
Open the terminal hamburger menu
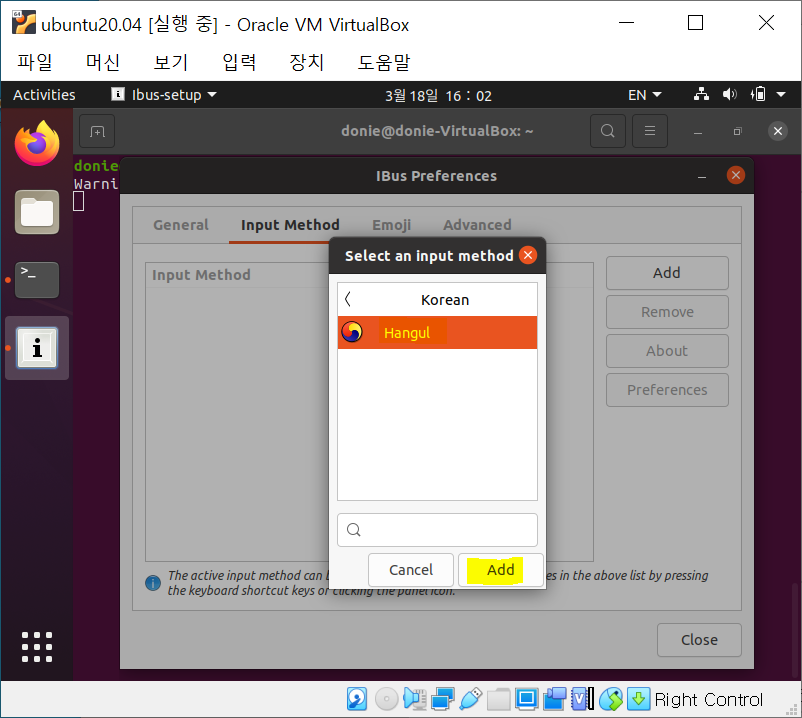click(x=650, y=131)
